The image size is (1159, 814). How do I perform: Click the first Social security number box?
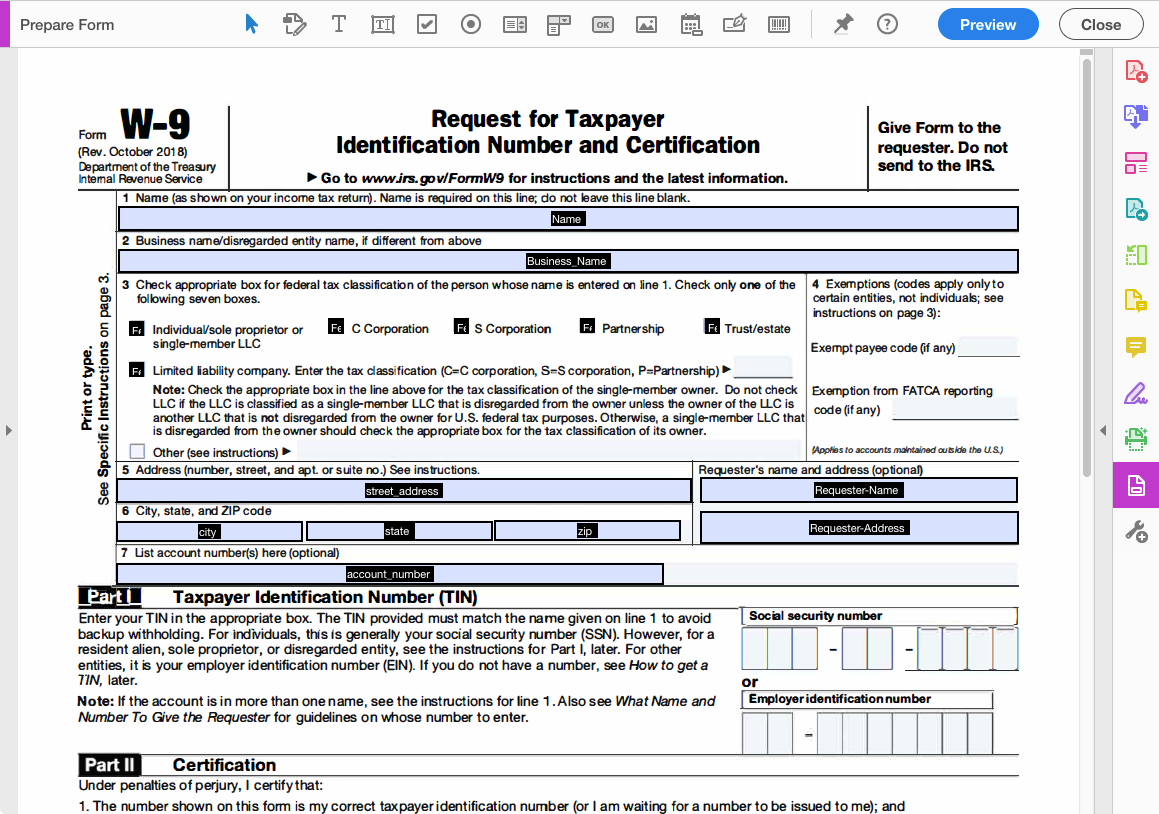(x=755, y=649)
